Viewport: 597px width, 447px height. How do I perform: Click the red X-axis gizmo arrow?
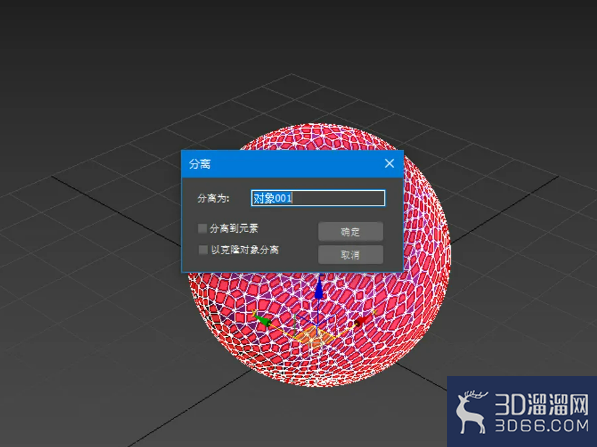[x=362, y=321]
